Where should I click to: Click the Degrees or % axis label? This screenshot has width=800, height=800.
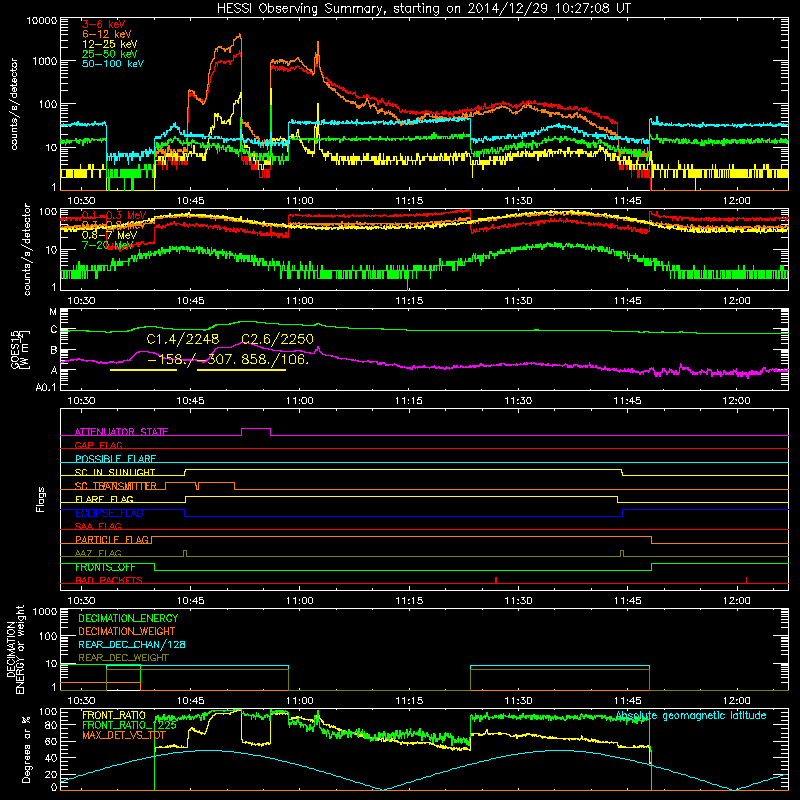click(x=26, y=749)
